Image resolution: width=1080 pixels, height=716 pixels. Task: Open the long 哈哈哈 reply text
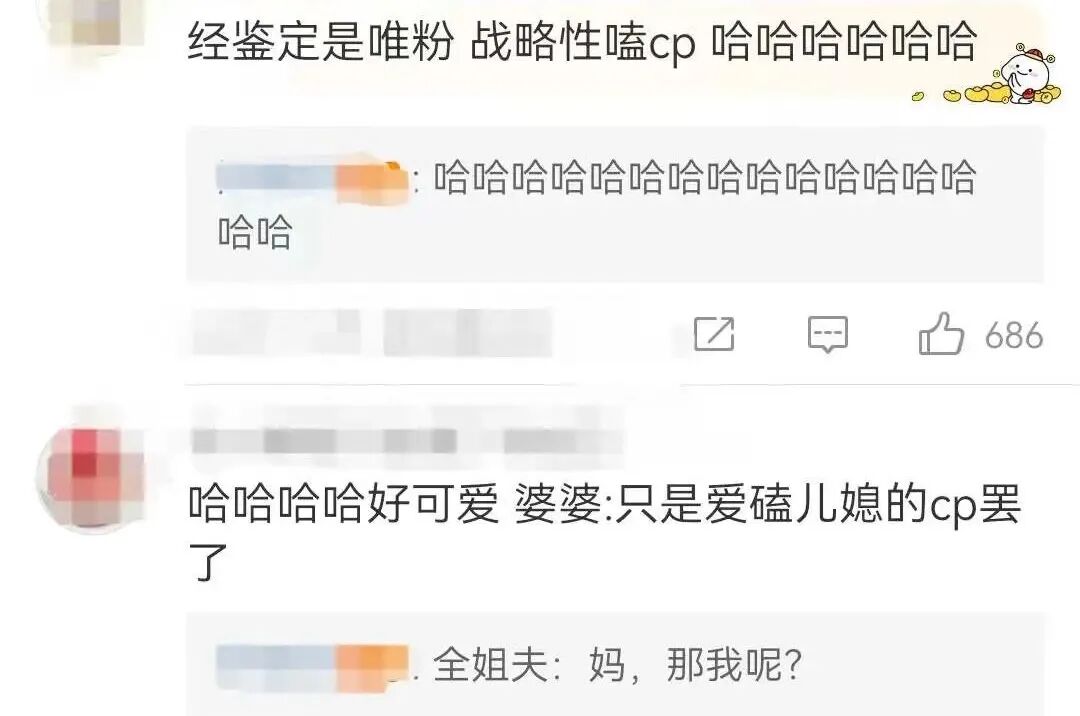[596, 204]
